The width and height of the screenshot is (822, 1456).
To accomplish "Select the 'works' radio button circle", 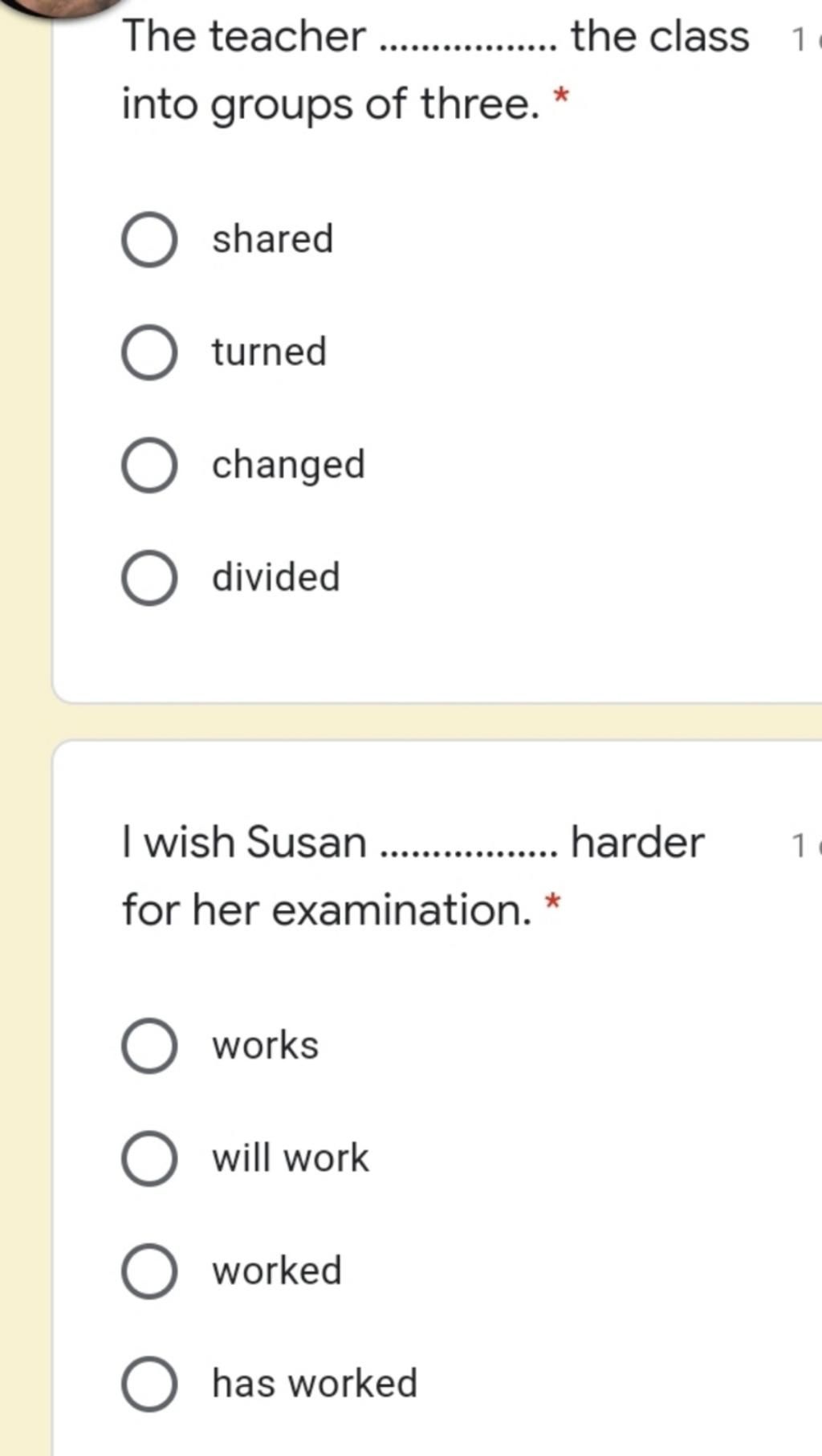I will click(149, 1046).
